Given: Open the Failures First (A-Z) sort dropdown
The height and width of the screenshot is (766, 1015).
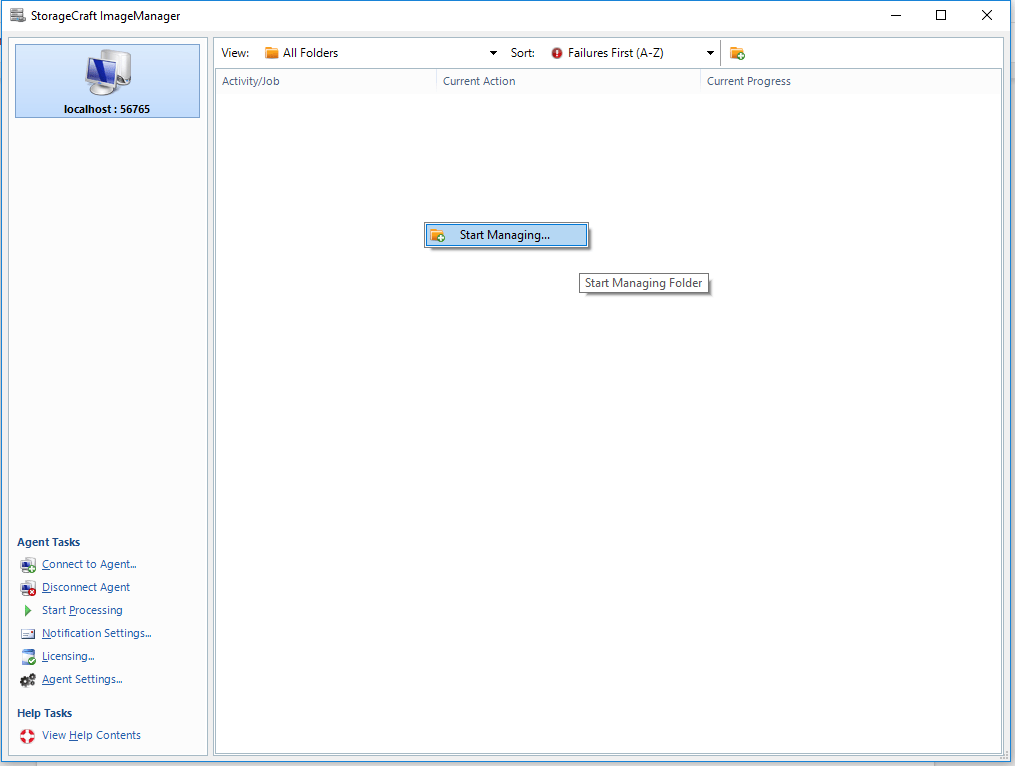Looking at the screenshot, I should pos(709,52).
